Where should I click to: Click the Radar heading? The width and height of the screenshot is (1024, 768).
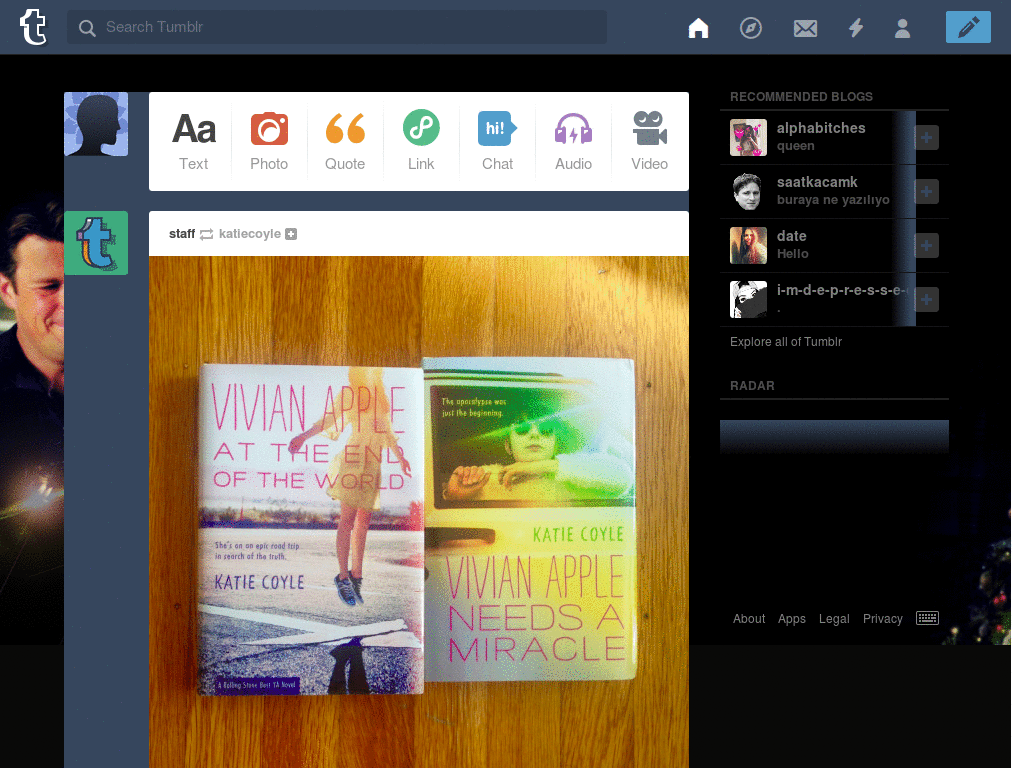[x=752, y=386]
